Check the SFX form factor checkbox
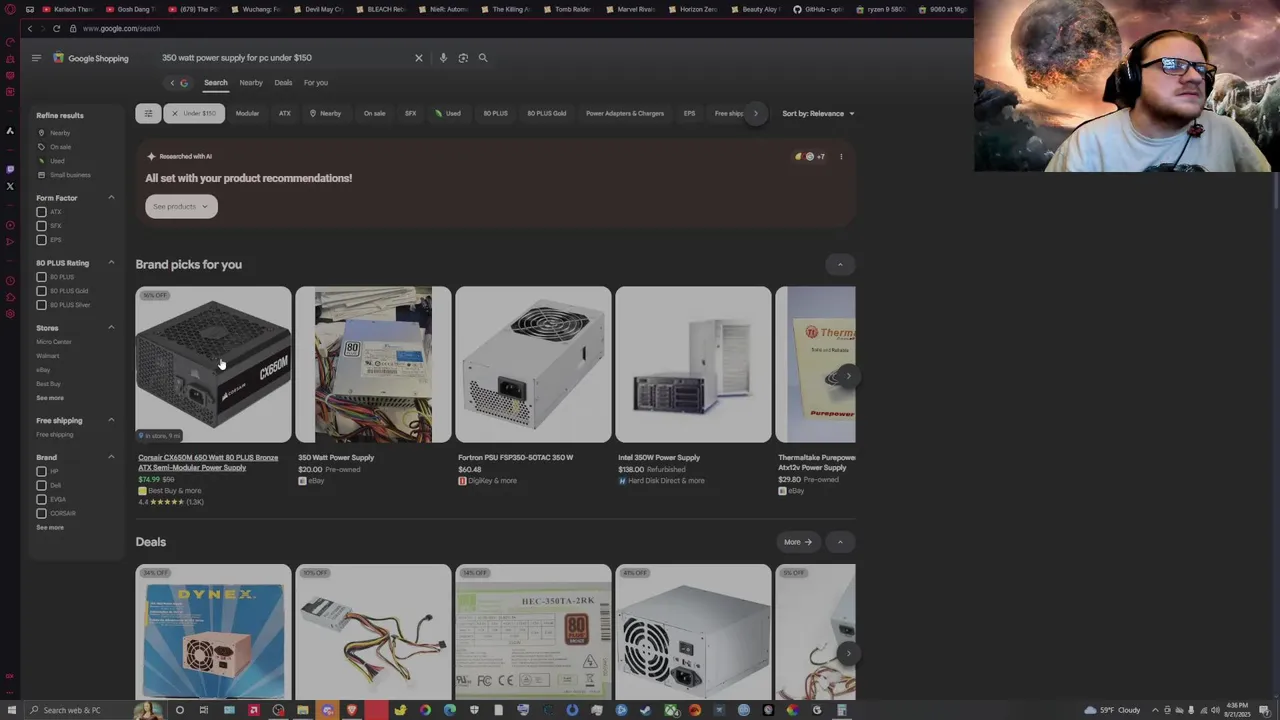Viewport: 1280px width, 720px height. pos(41,226)
